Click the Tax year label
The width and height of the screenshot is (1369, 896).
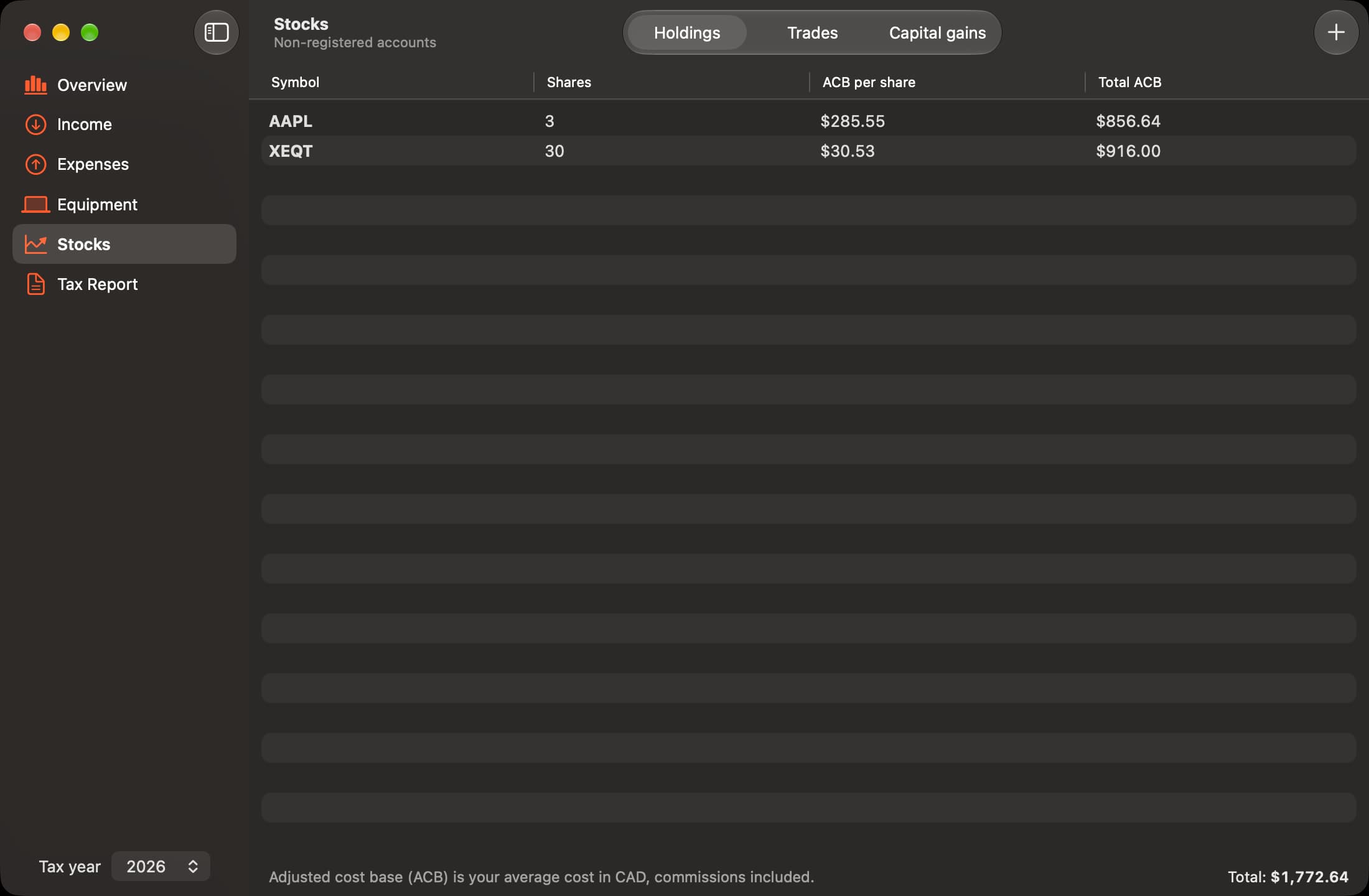pyautogui.click(x=70, y=866)
